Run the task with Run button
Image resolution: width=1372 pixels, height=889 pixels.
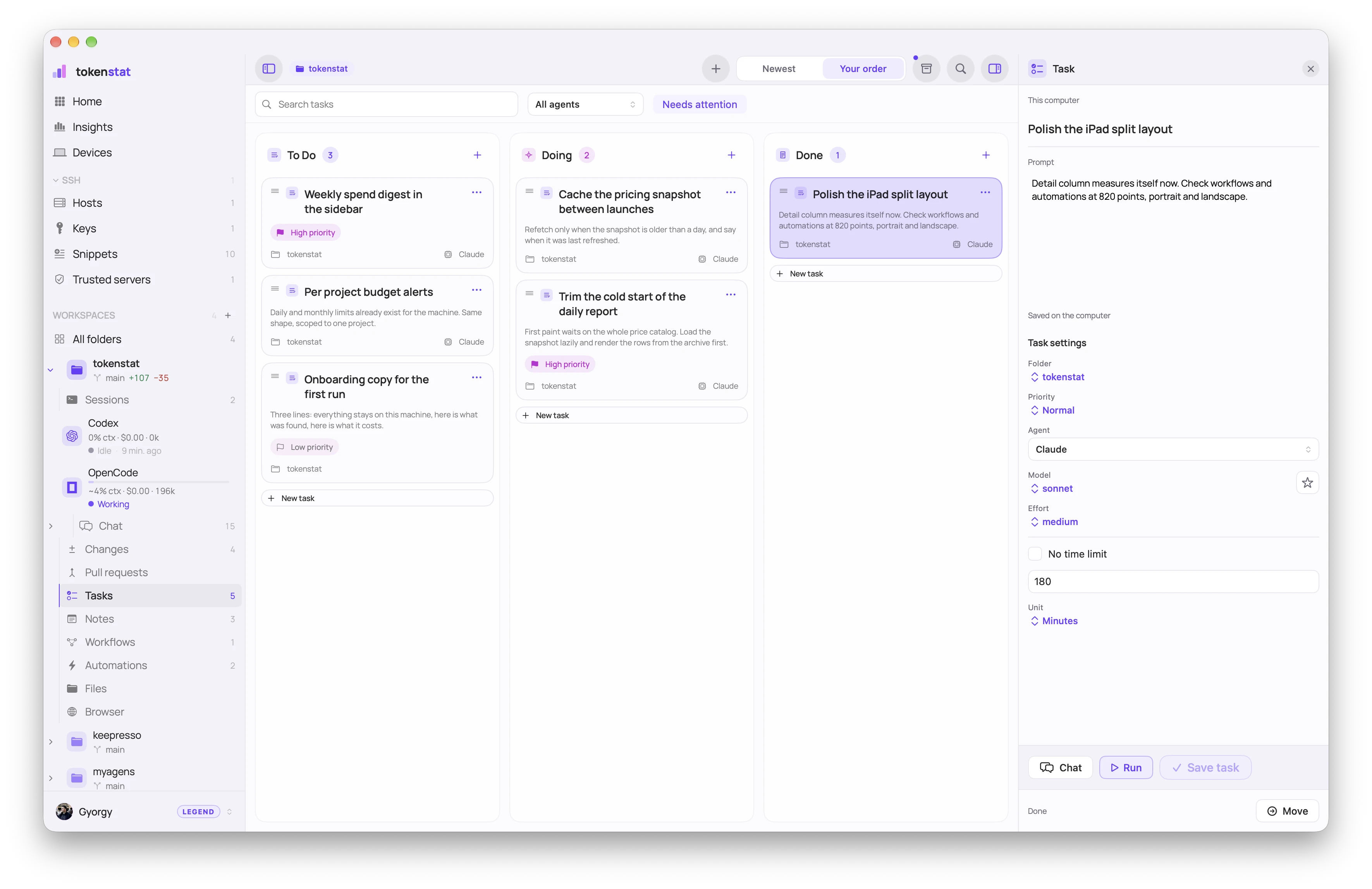coord(1125,767)
